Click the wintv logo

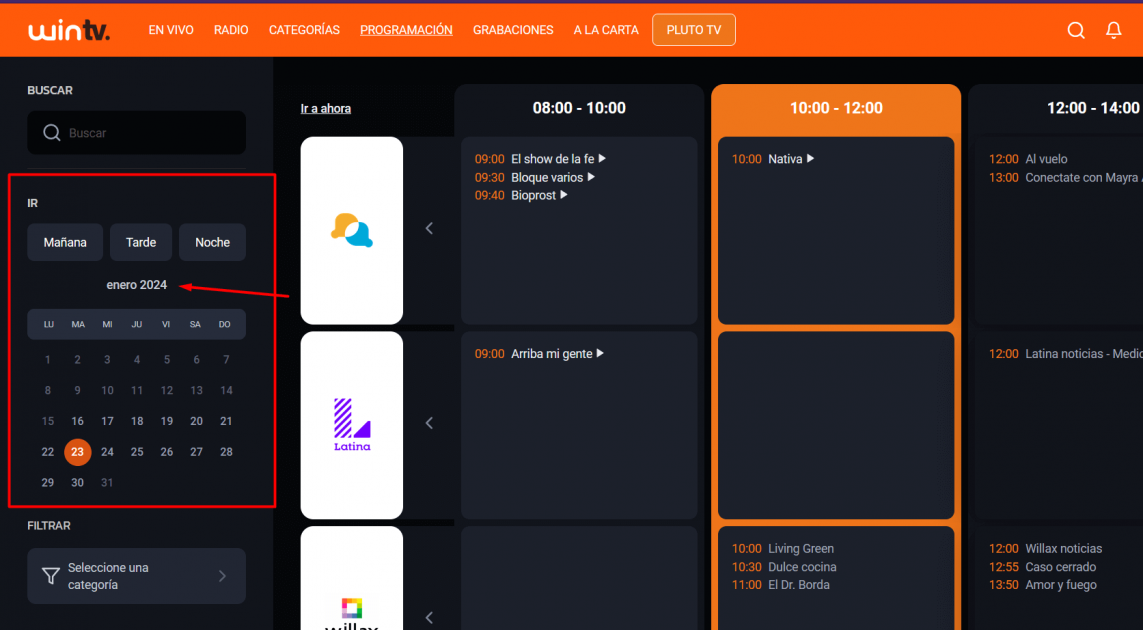click(x=69, y=29)
